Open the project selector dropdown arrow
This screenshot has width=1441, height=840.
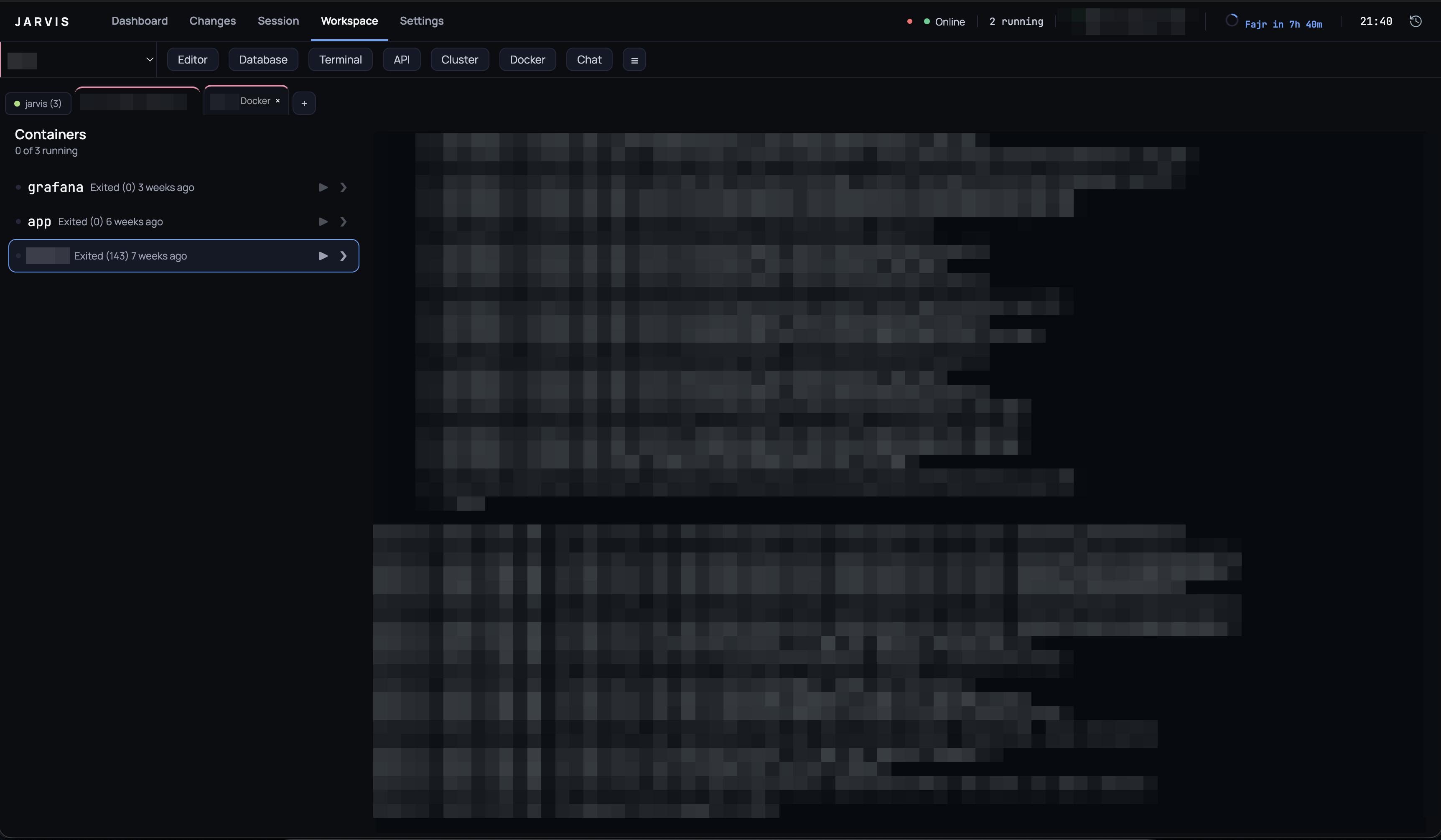(x=150, y=59)
